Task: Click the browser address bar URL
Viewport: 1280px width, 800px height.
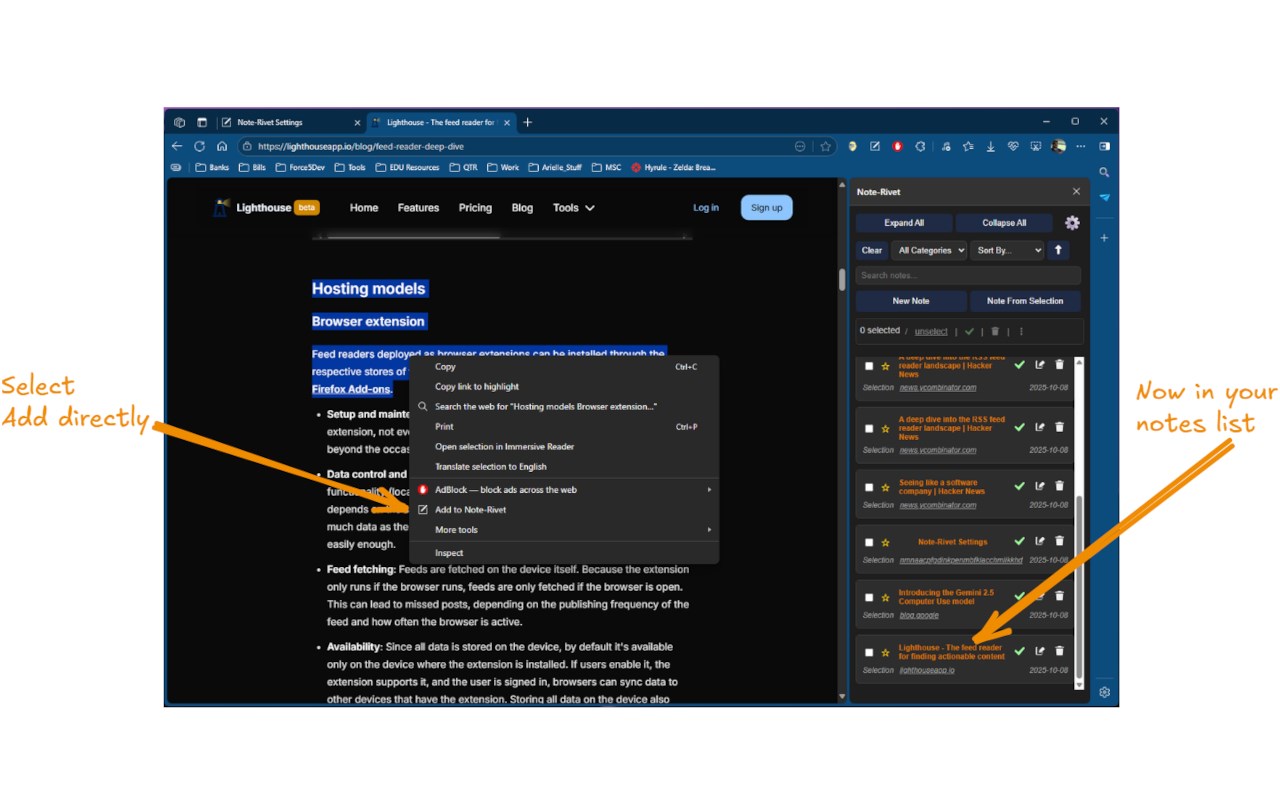Action: point(361,146)
